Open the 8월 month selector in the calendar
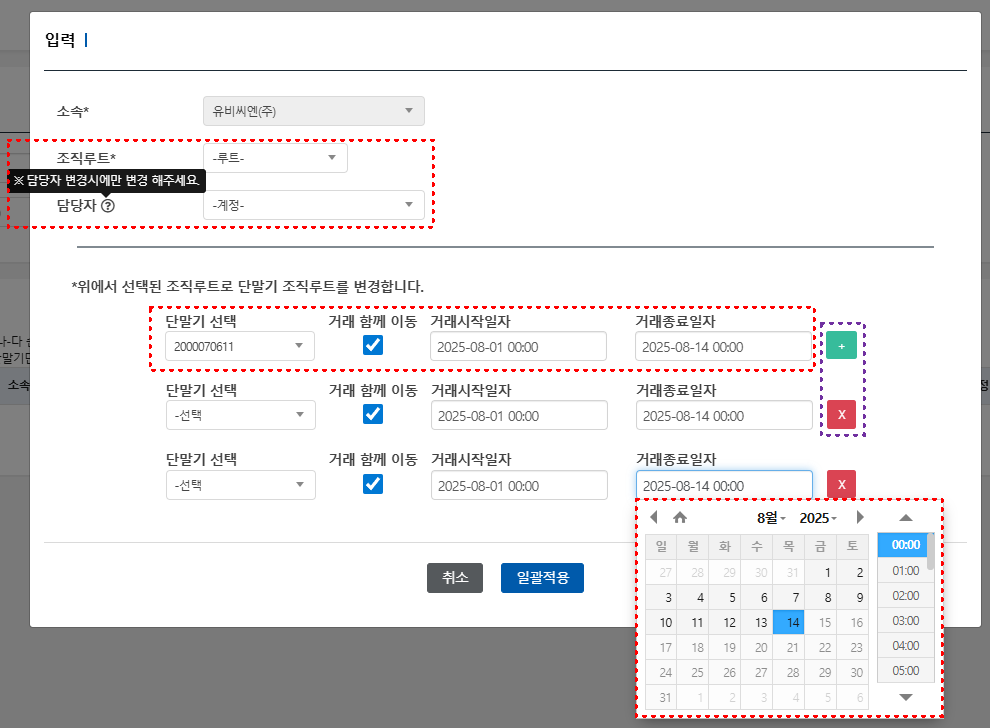 [769, 517]
